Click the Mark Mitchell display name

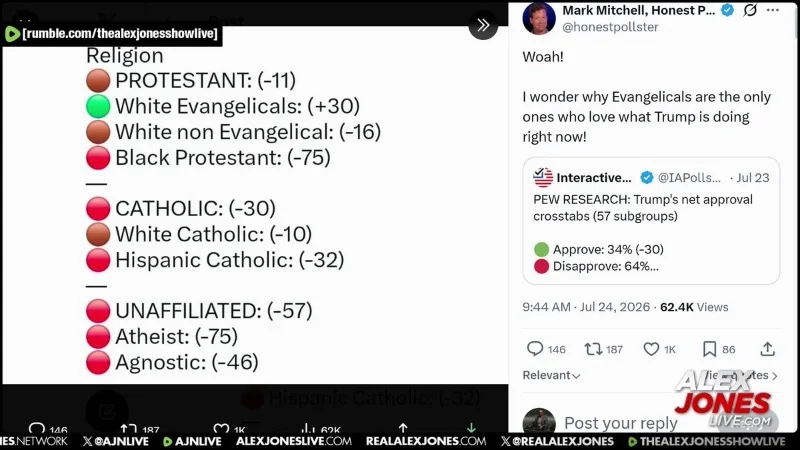tap(638, 10)
